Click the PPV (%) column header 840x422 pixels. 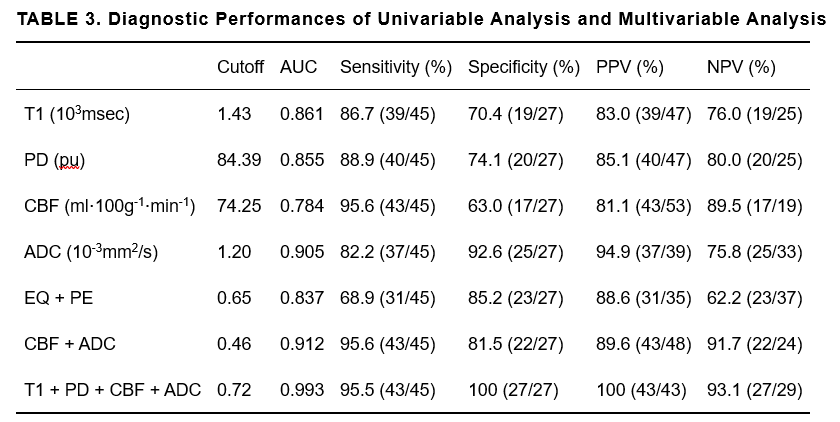[x=630, y=68]
